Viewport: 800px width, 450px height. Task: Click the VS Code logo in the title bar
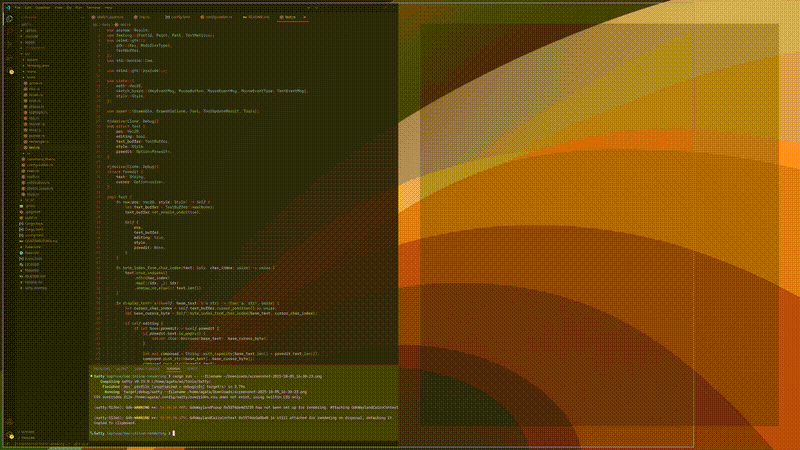pos(8,8)
